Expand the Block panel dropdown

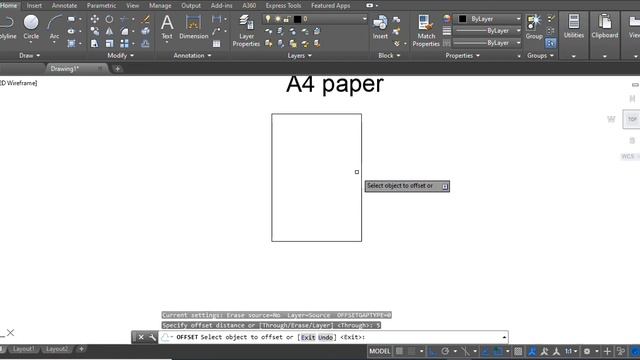389,55
